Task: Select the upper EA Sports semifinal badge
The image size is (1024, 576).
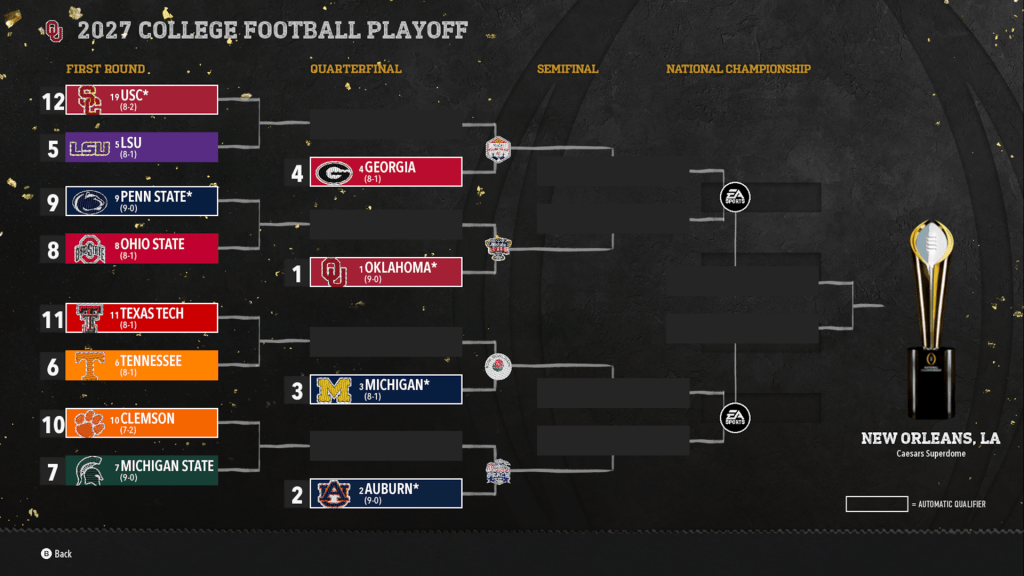Action: (735, 197)
